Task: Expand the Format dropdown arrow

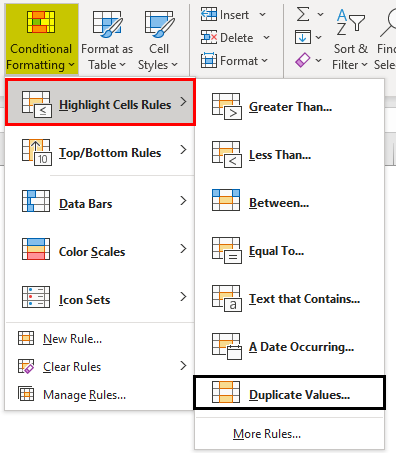Action: (265, 61)
